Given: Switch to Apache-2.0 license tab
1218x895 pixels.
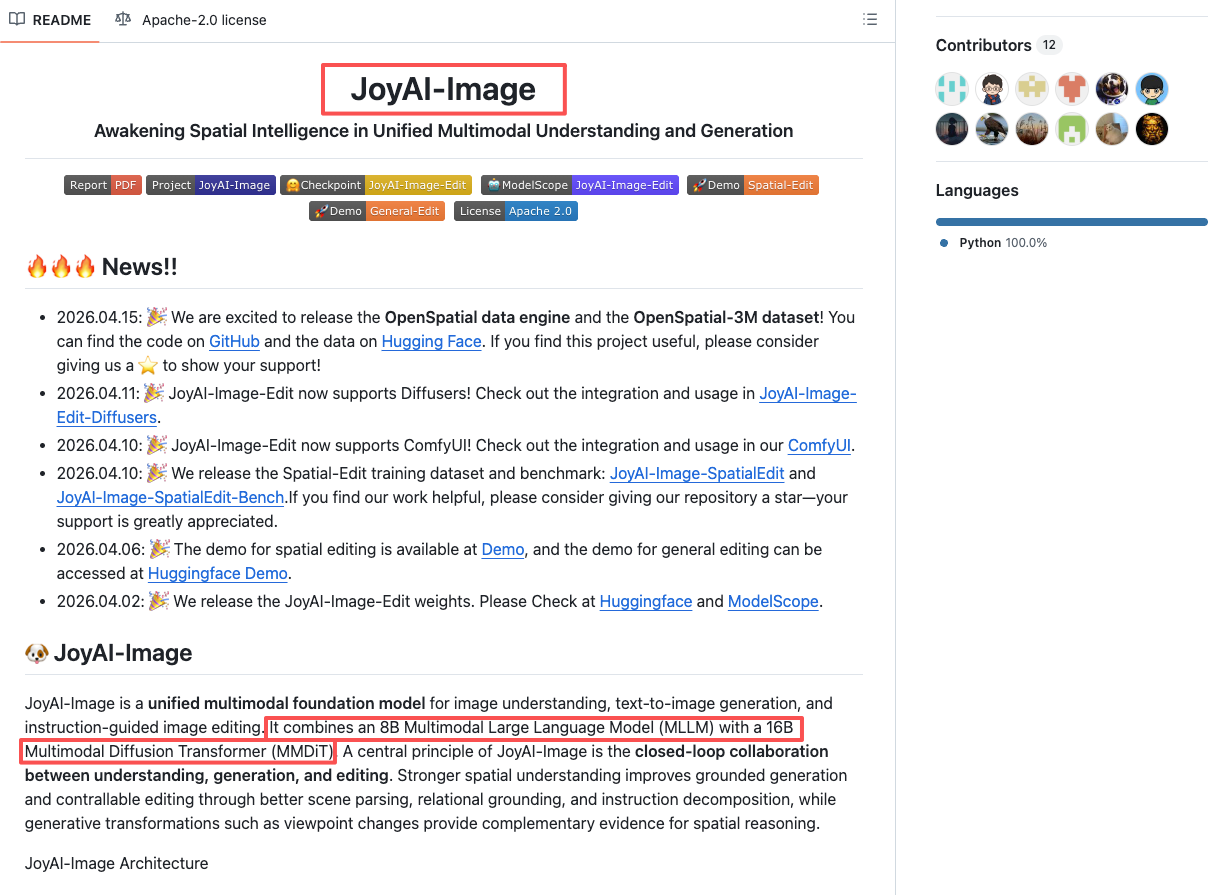Looking at the screenshot, I should 190,20.
